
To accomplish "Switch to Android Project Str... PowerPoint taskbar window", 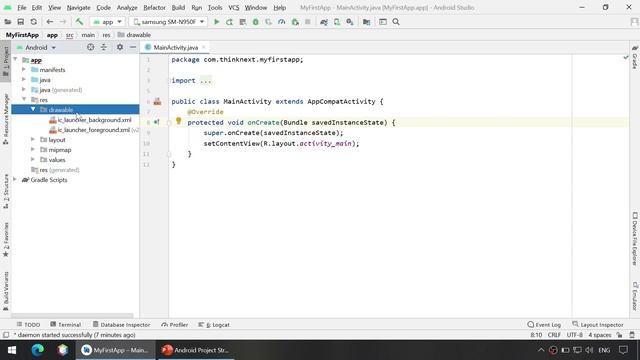I will (x=195, y=350).
